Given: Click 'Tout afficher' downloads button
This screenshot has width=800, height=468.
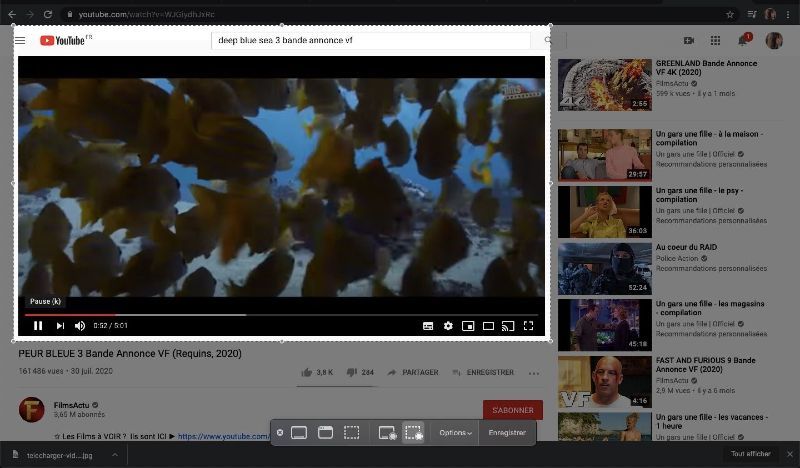Looking at the screenshot, I should (750, 454).
